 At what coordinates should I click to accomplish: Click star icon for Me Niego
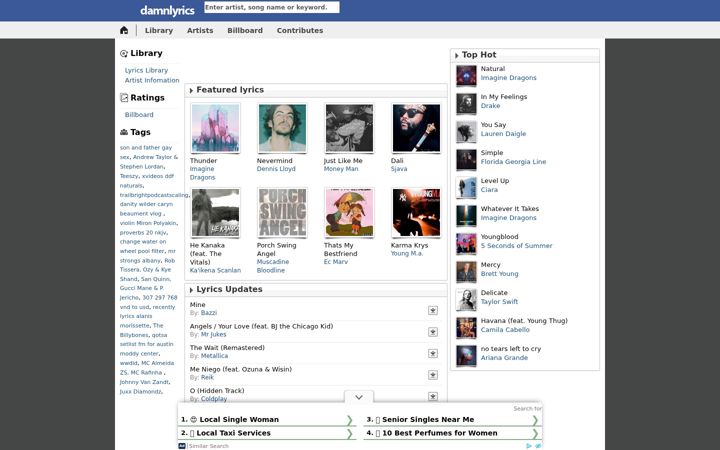433,375
